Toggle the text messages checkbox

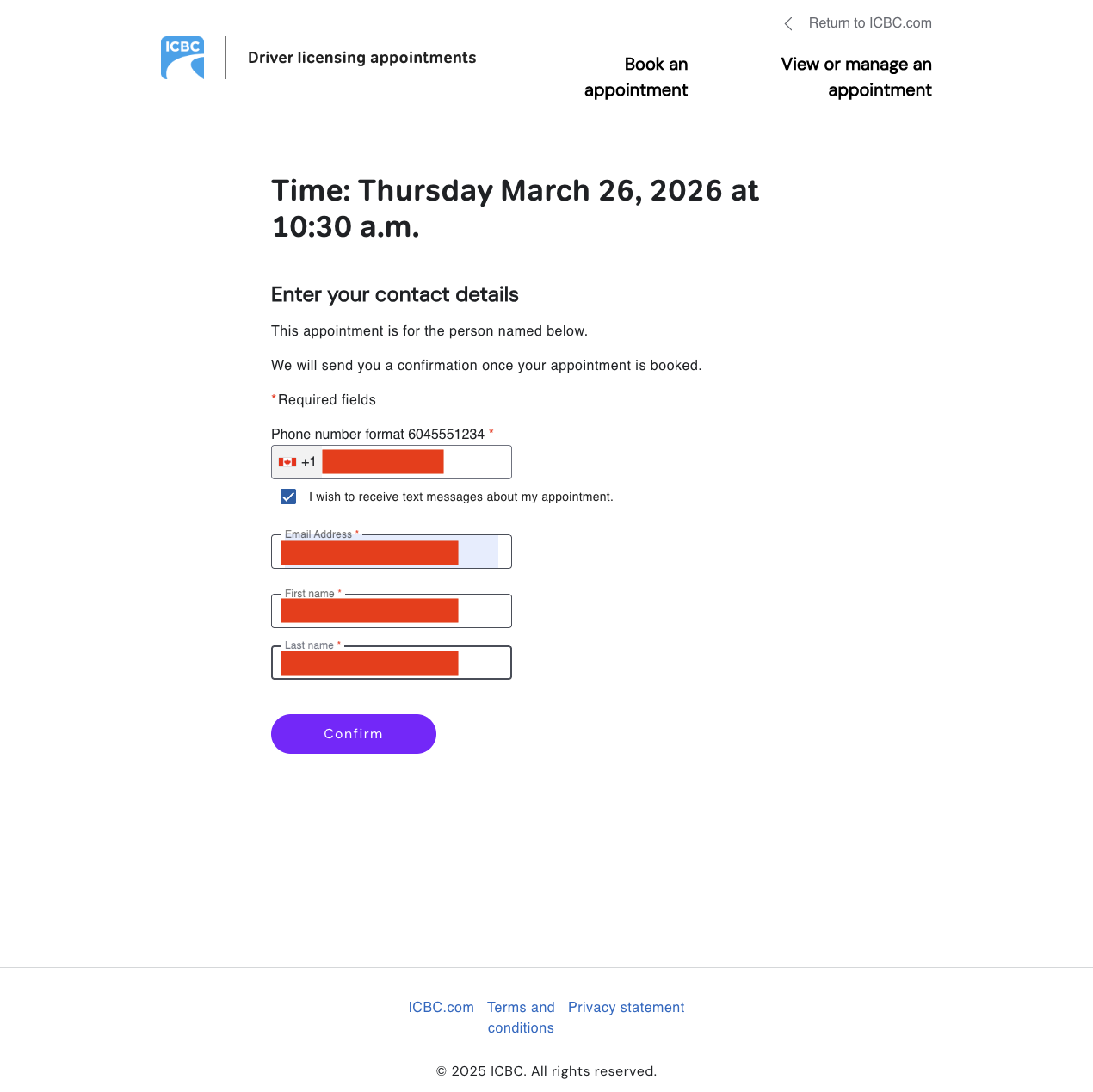(x=288, y=497)
